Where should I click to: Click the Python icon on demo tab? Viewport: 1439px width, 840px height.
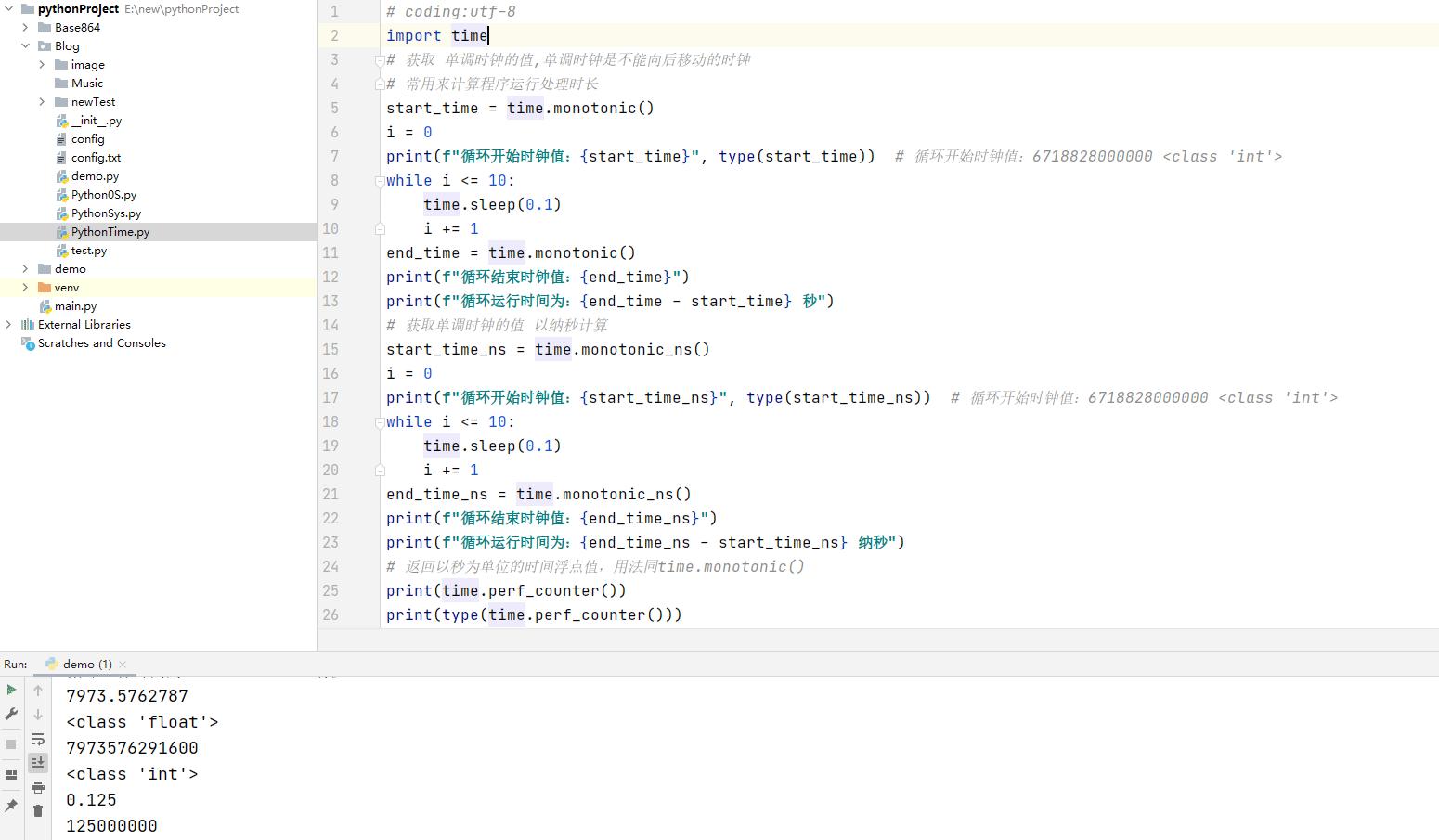[52, 665]
